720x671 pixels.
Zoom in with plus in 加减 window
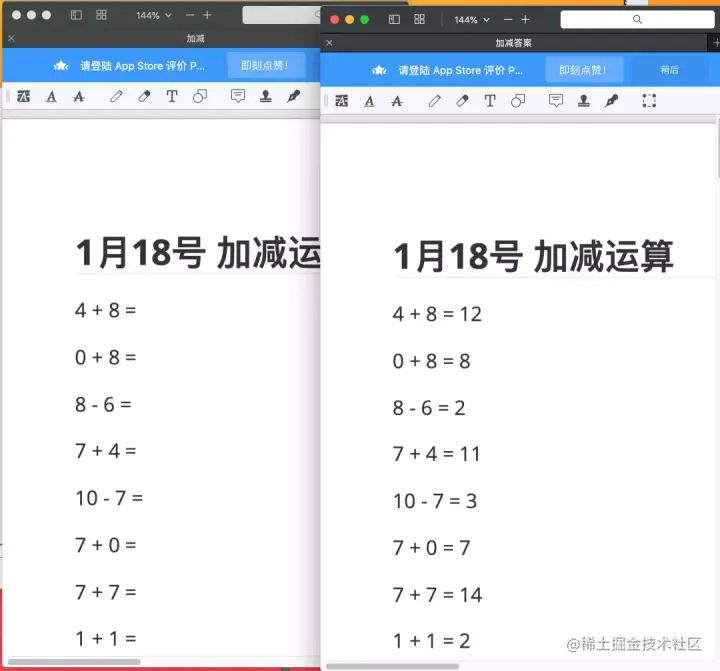click(208, 16)
